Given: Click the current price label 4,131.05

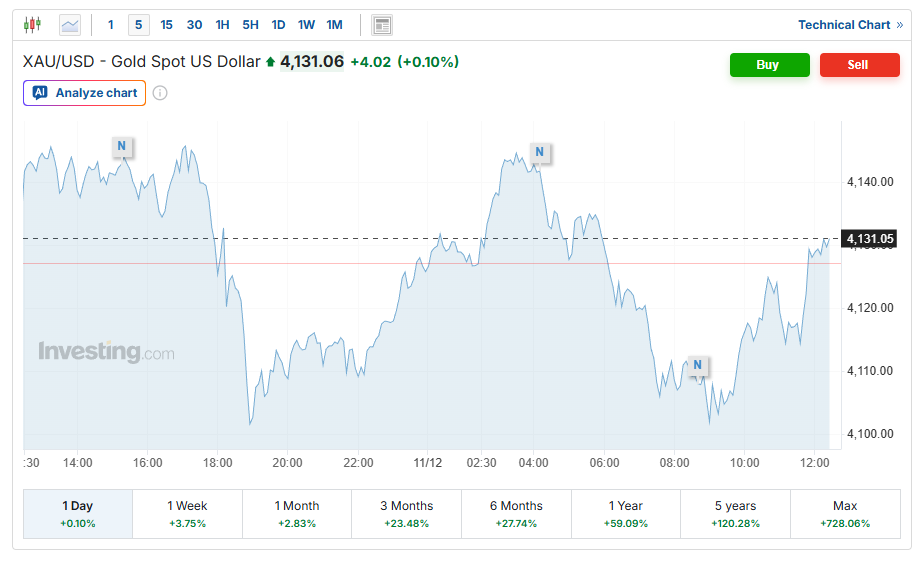Looking at the screenshot, I should (869, 238).
